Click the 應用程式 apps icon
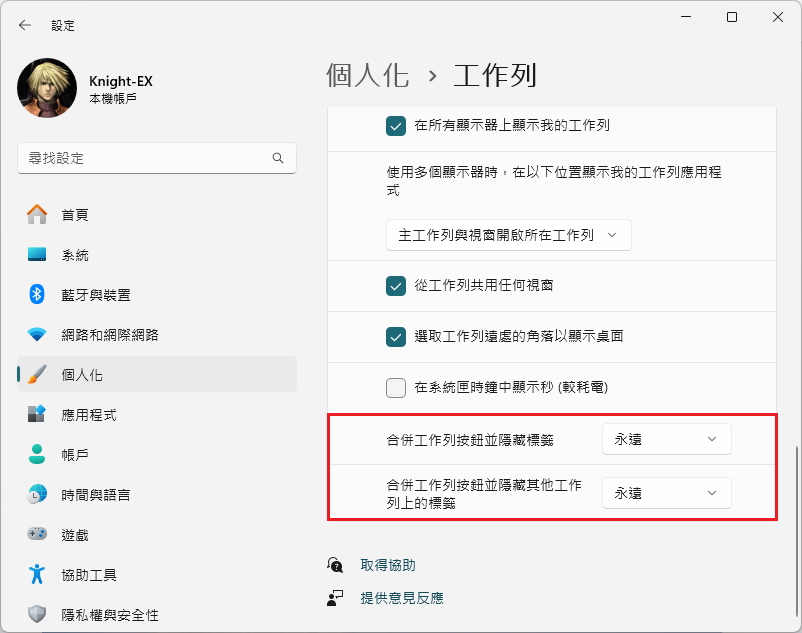The image size is (802, 633). [37, 414]
